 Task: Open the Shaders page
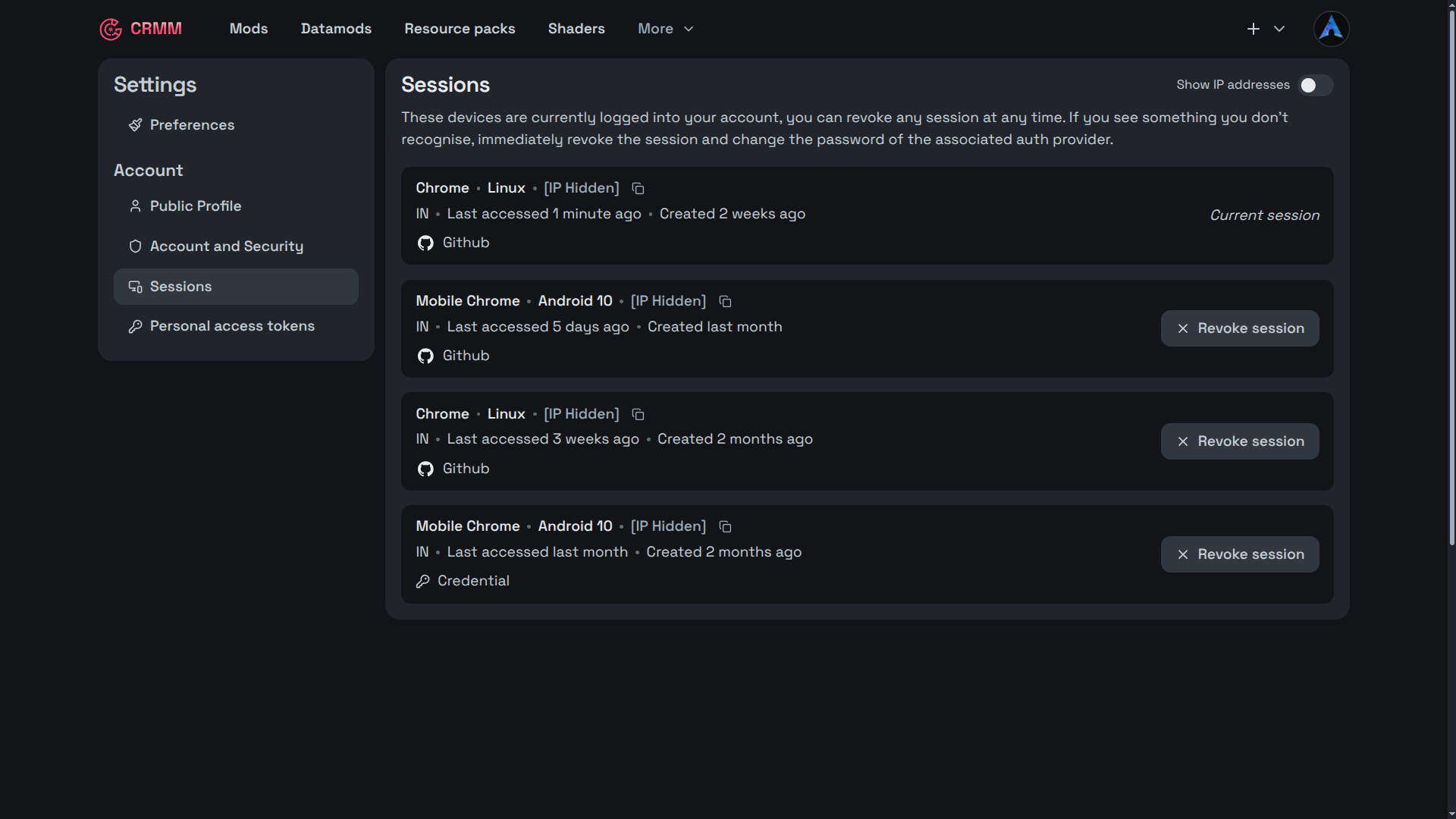pos(576,29)
